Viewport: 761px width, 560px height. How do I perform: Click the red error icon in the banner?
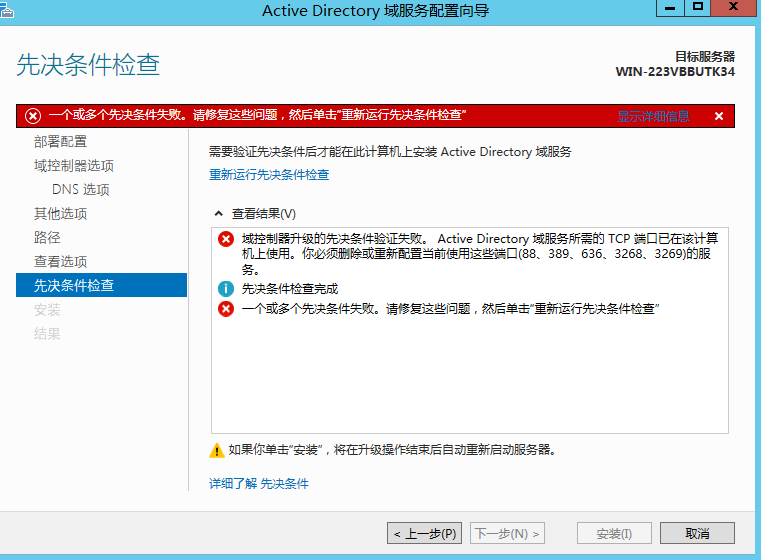(x=33, y=116)
